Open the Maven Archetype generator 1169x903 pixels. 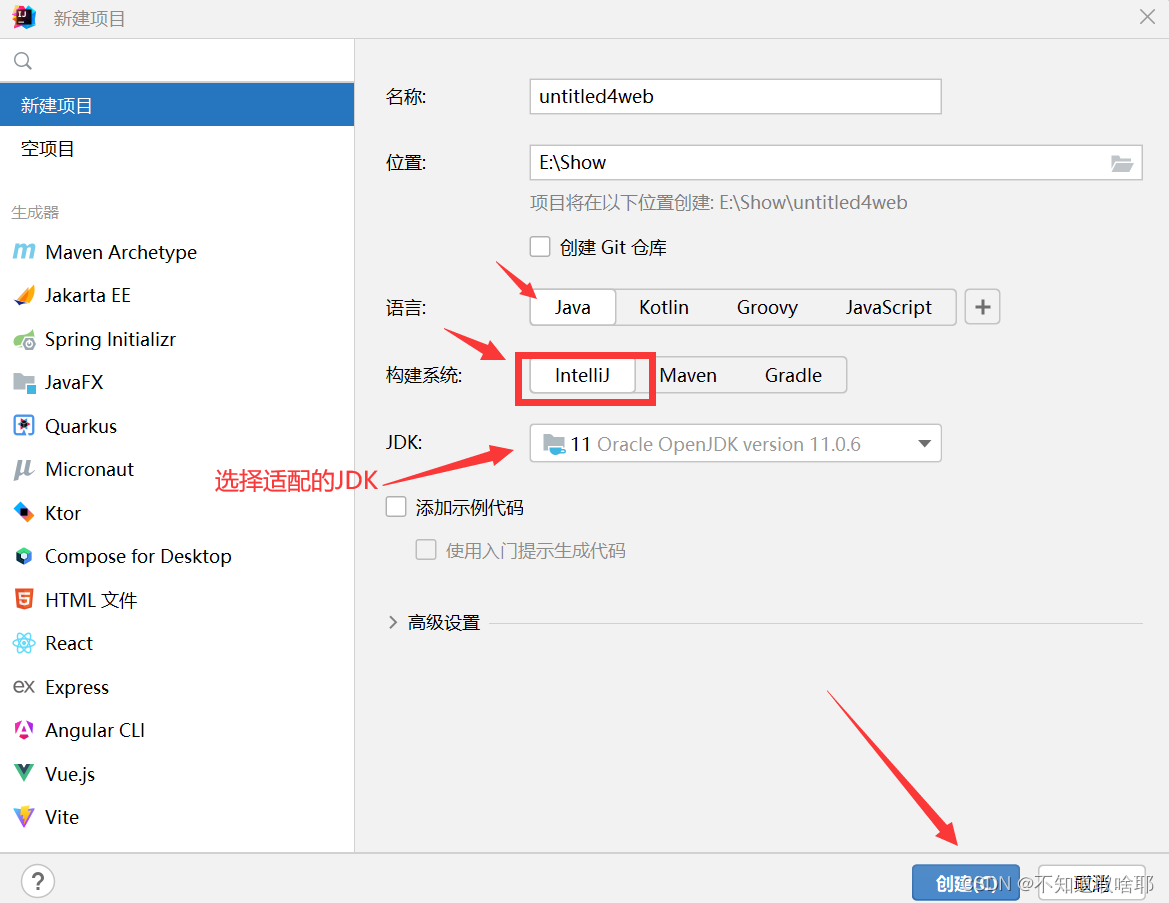pyautogui.click(x=177, y=252)
